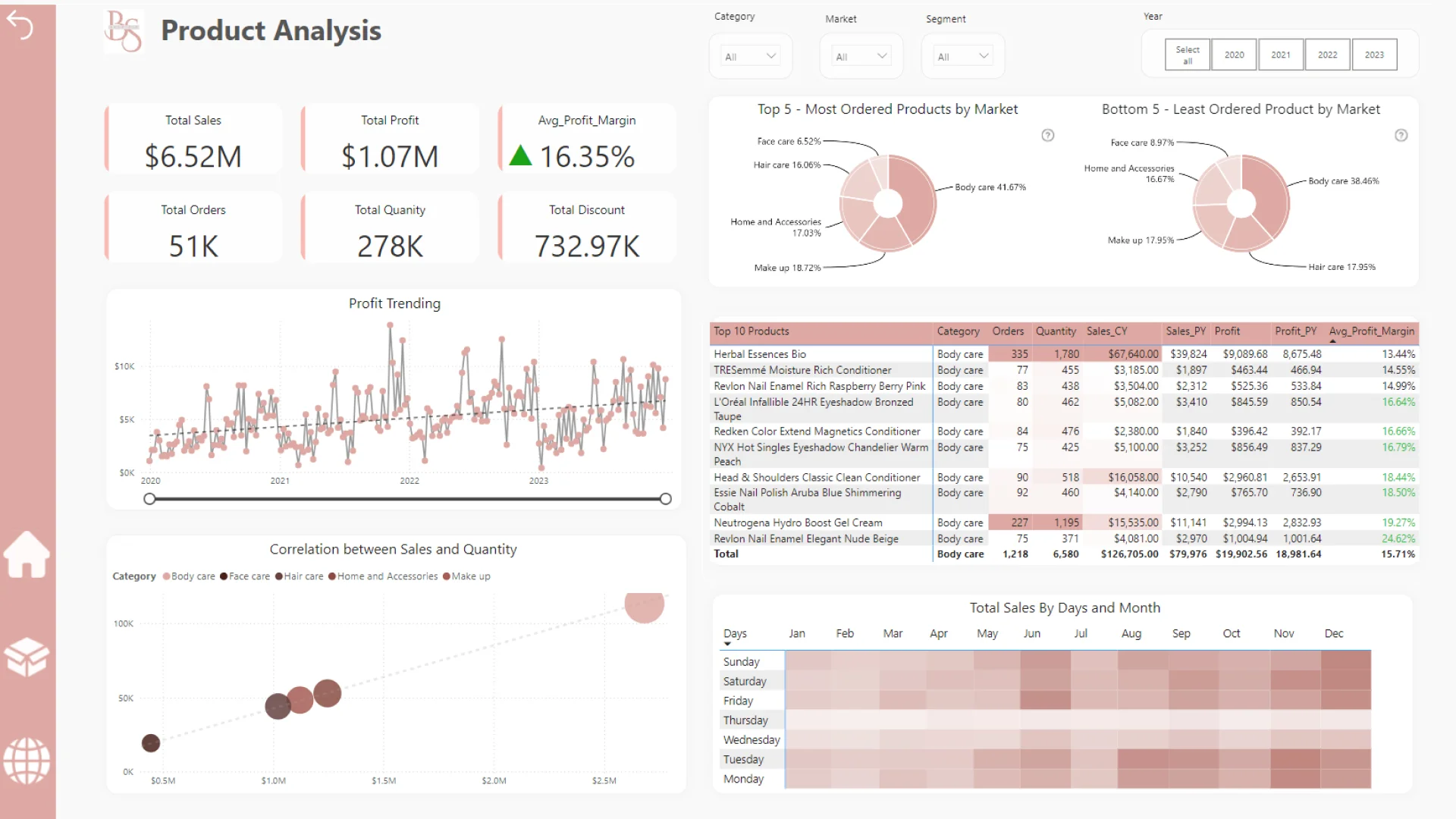1456x819 pixels.
Task: Sort table by Top 10 Products column
Action: coord(752,331)
